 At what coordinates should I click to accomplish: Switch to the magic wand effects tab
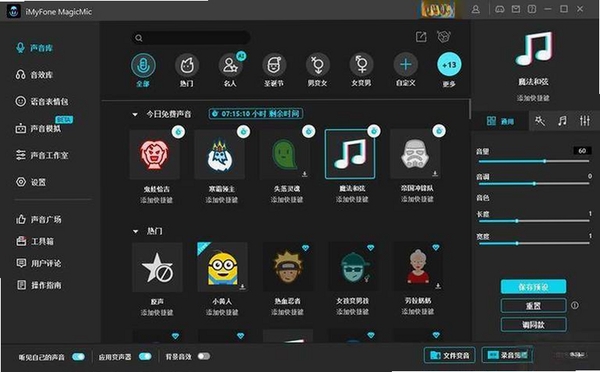pyautogui.click(x=540, y=121)
